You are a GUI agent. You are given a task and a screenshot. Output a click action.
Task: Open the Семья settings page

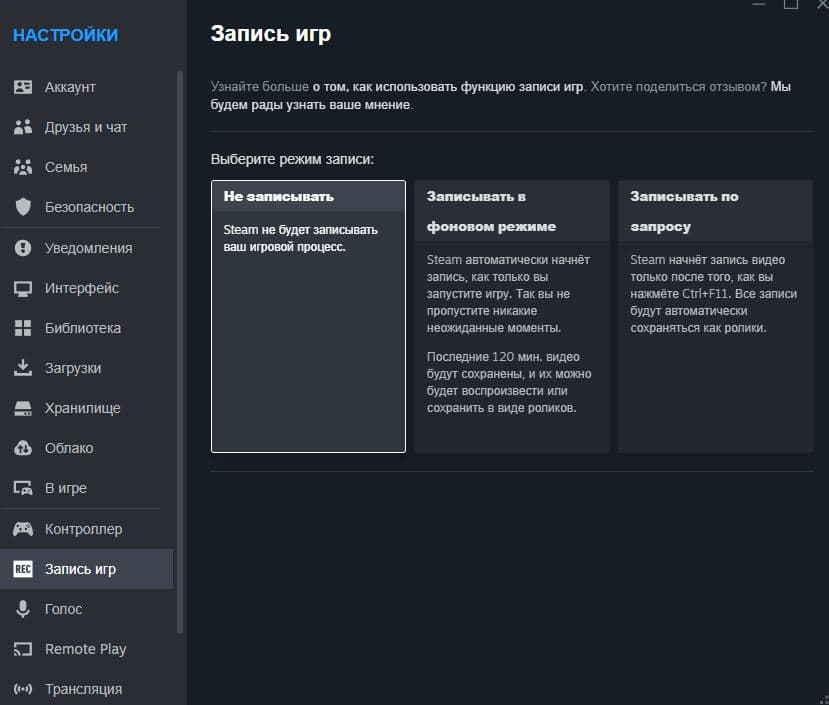pyautogui.click(x=87, y=167)
